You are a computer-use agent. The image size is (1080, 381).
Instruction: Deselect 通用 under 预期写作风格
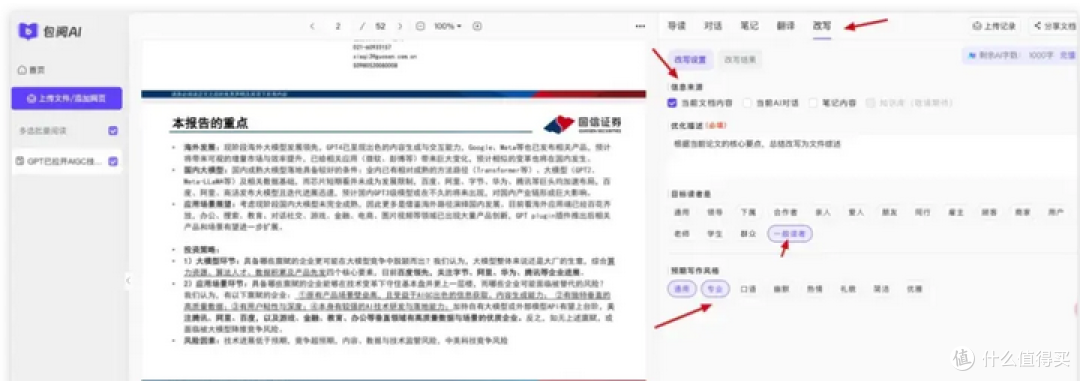coord(681,289)
